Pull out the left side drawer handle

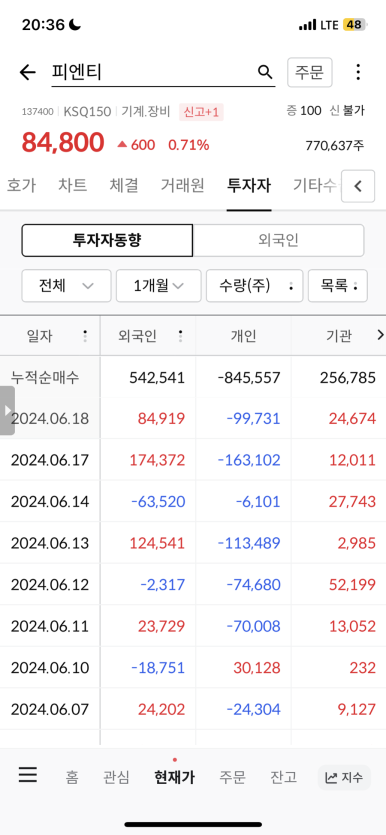[7, 411]
